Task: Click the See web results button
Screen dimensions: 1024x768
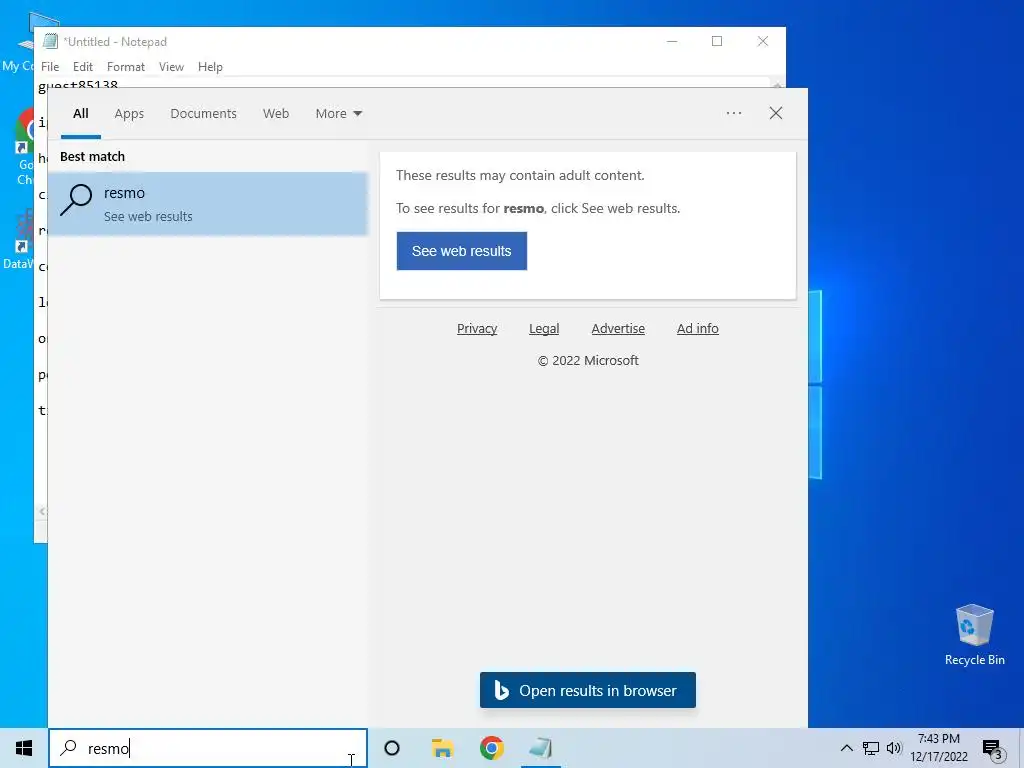Action: point(462,251)
